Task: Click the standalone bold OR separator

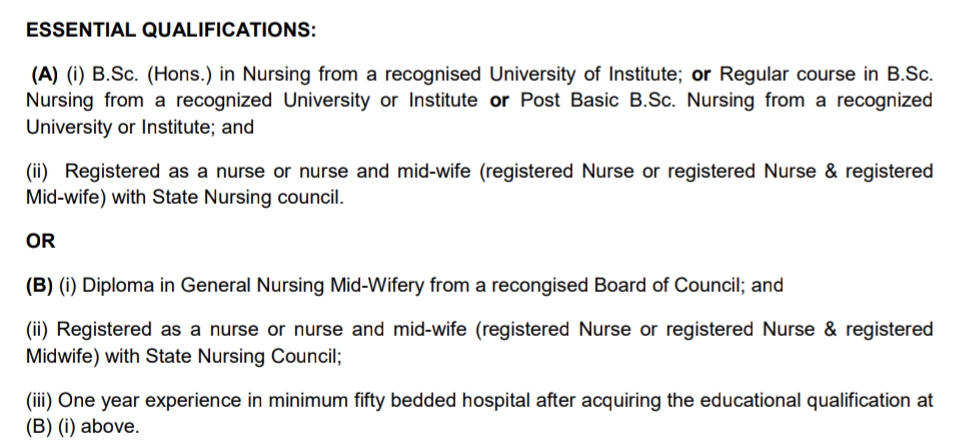Action: click(40, 241)
